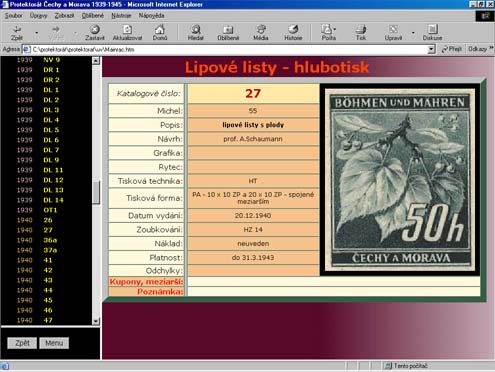Open the Nástroje menu
Screen dimensions: 495x372
(121, 16)
